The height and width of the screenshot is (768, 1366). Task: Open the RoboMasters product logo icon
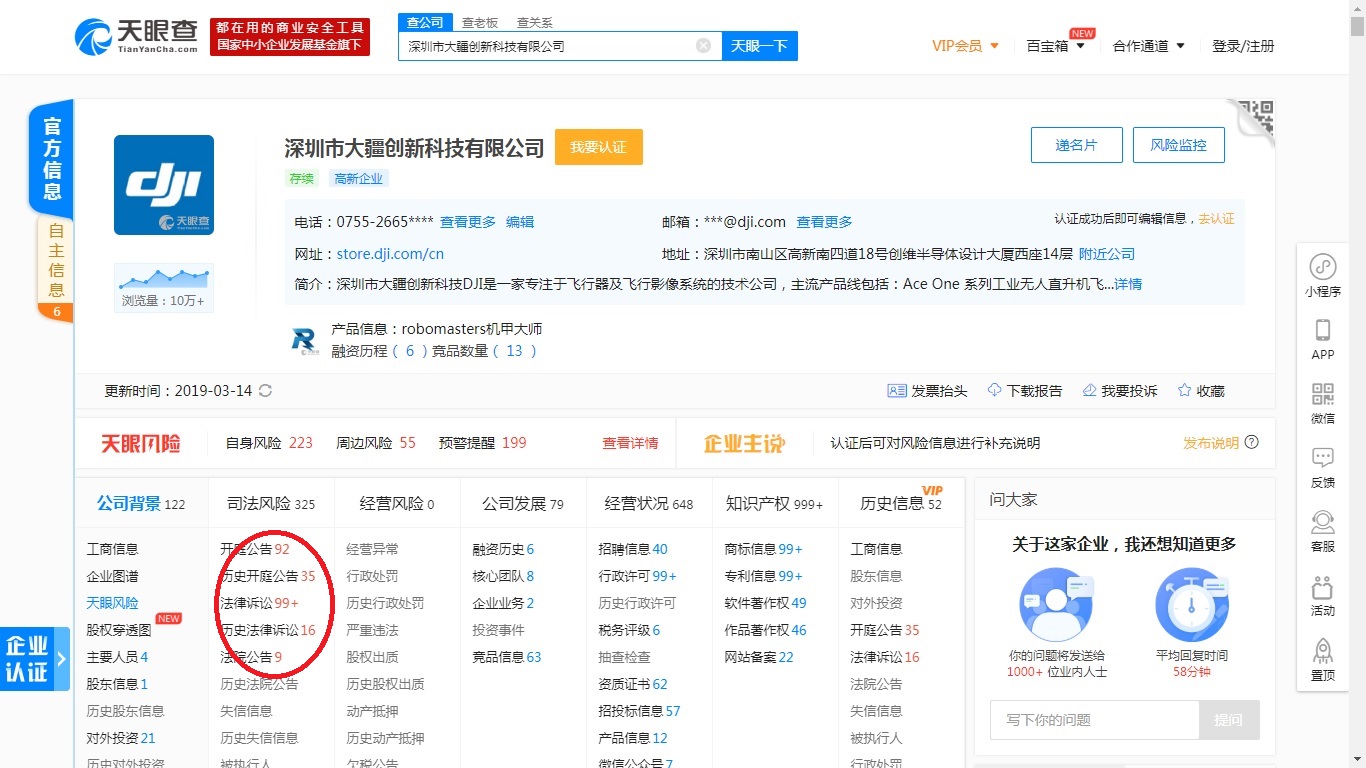304,340
